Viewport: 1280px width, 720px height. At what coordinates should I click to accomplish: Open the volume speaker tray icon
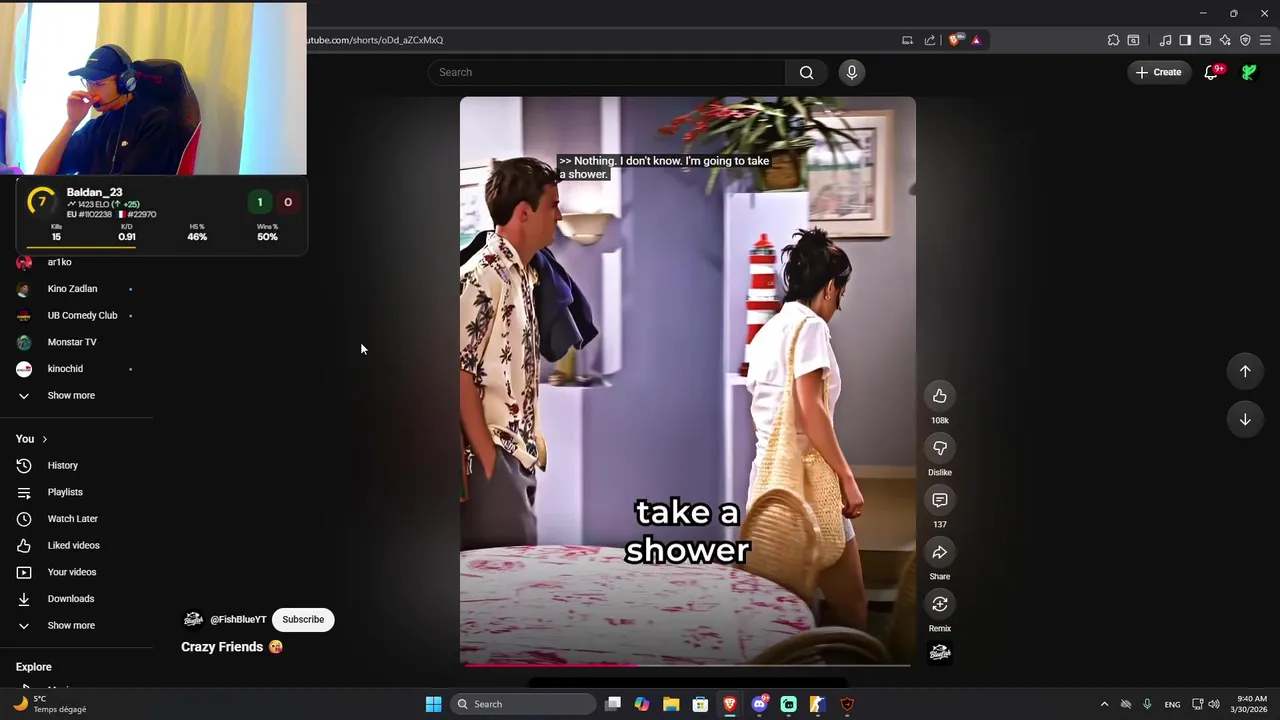pos(1214,704)
